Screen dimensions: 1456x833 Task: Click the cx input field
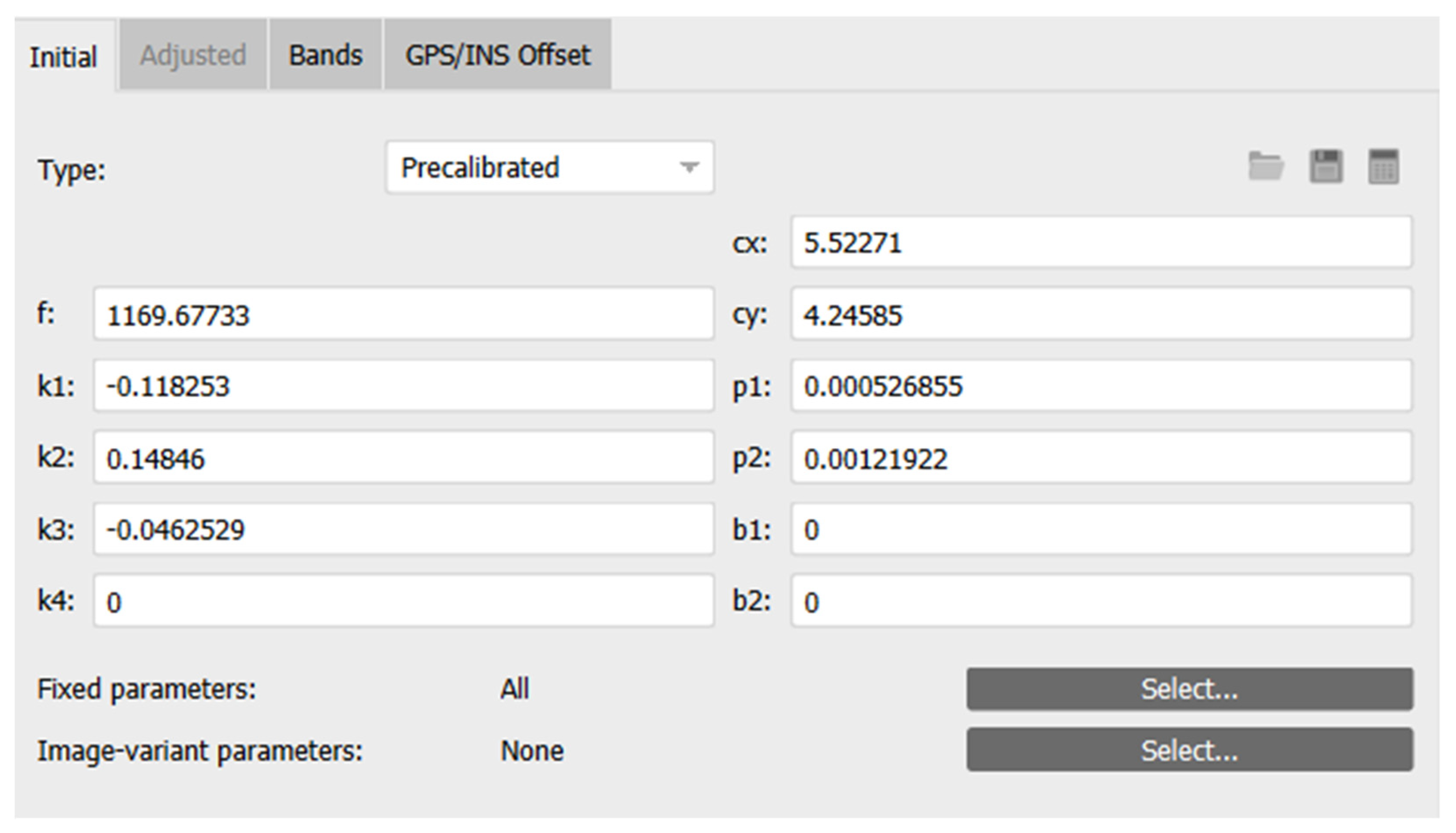(x=1101, y=243)
